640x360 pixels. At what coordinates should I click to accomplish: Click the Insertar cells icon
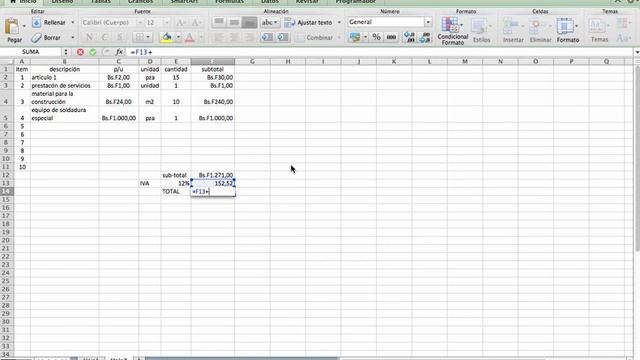click(x=513, y=31)
